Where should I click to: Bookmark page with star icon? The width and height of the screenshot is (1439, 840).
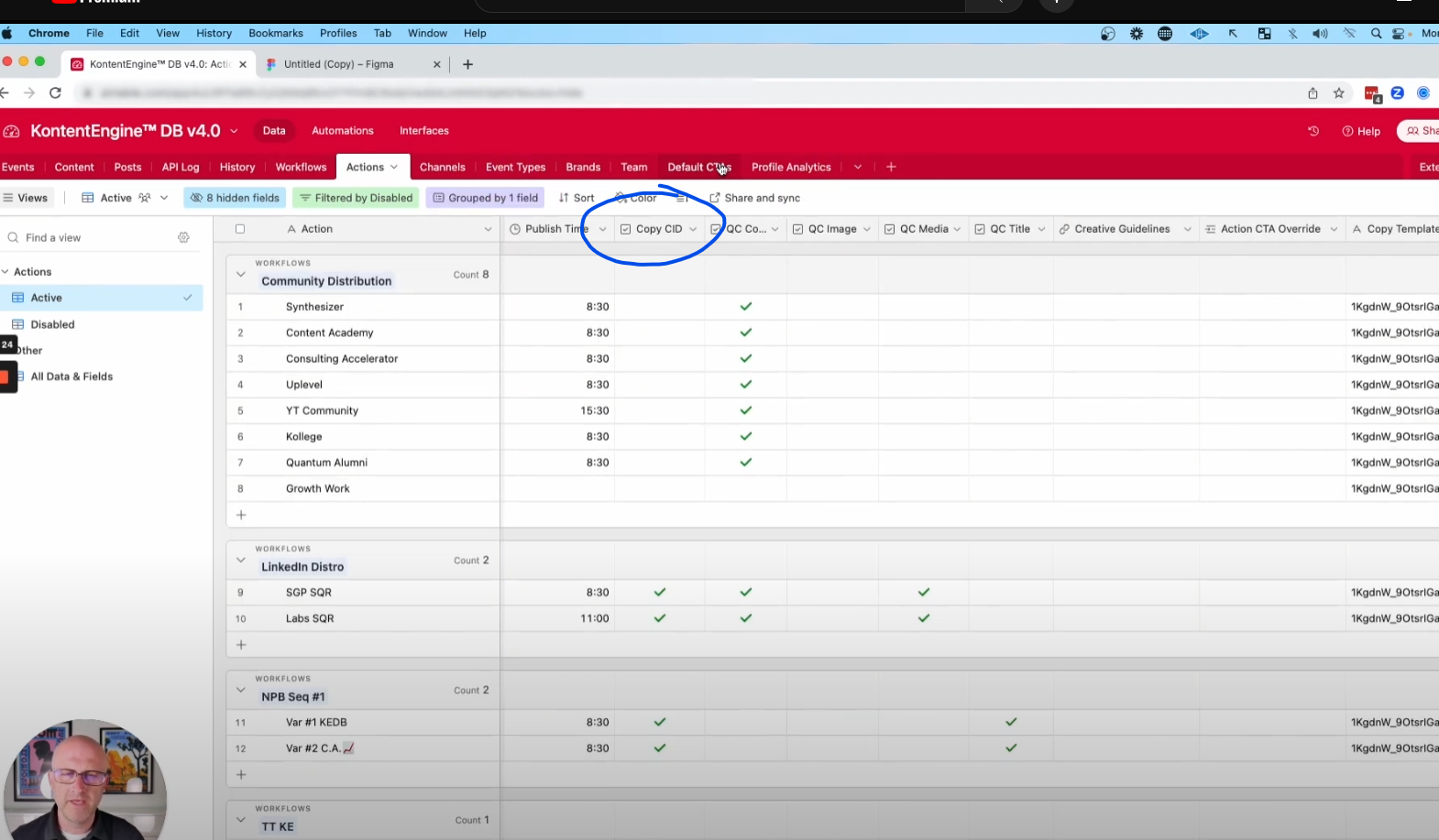pos(1338,93)
